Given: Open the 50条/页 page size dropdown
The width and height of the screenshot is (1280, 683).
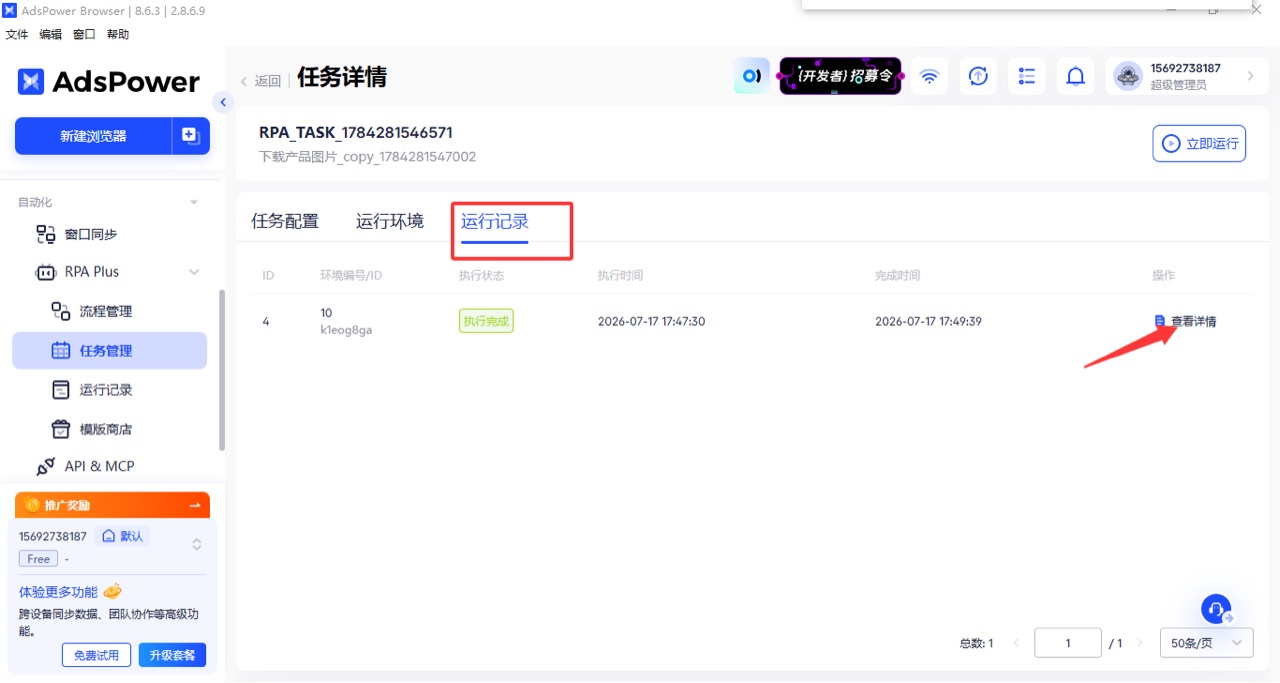Looking at the screenshot, I should 1206,643.
